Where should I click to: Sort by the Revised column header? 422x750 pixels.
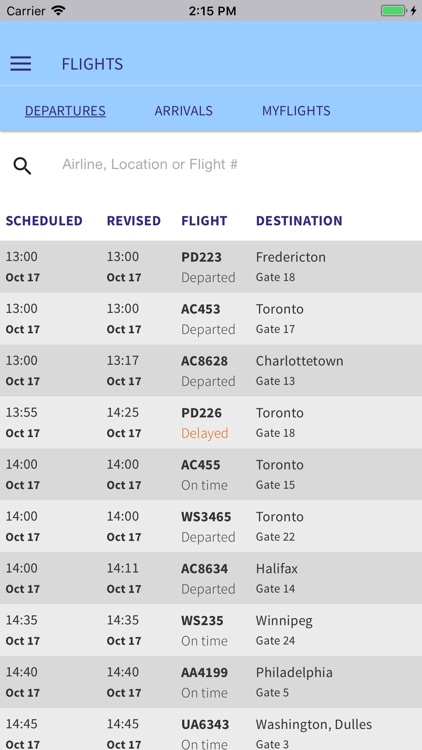point(133,221)
